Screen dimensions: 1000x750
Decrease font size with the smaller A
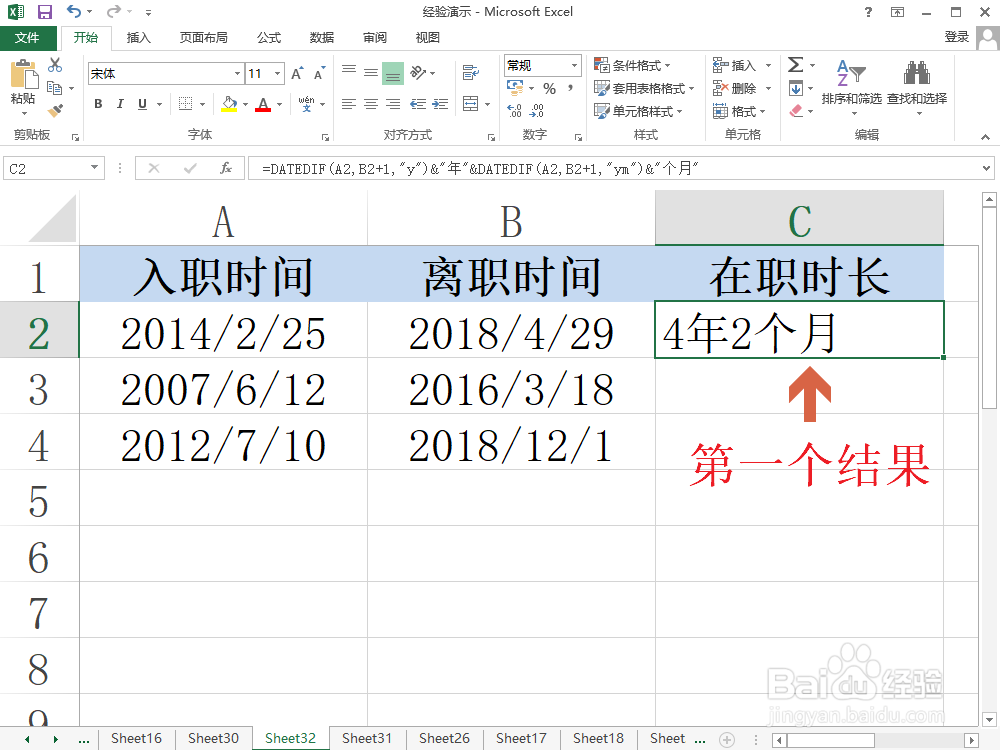click(x=320, y=73)
